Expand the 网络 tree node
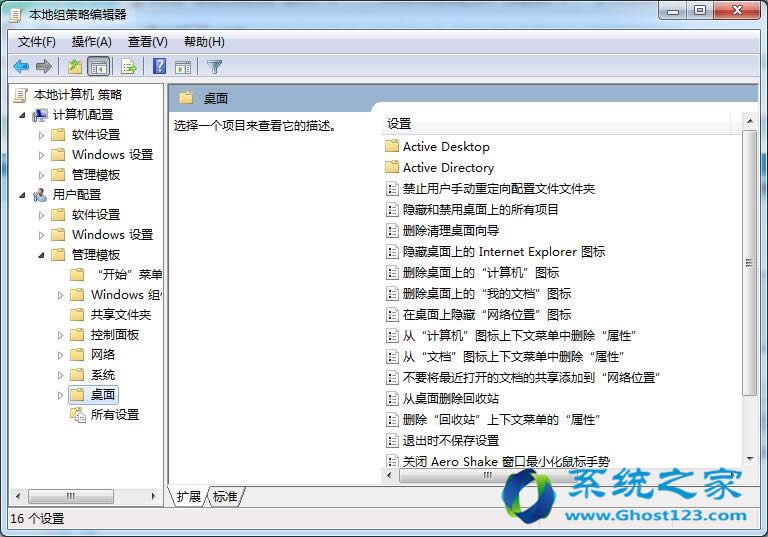The width and height of the screenshot is (768, 537). coord(60,355)
